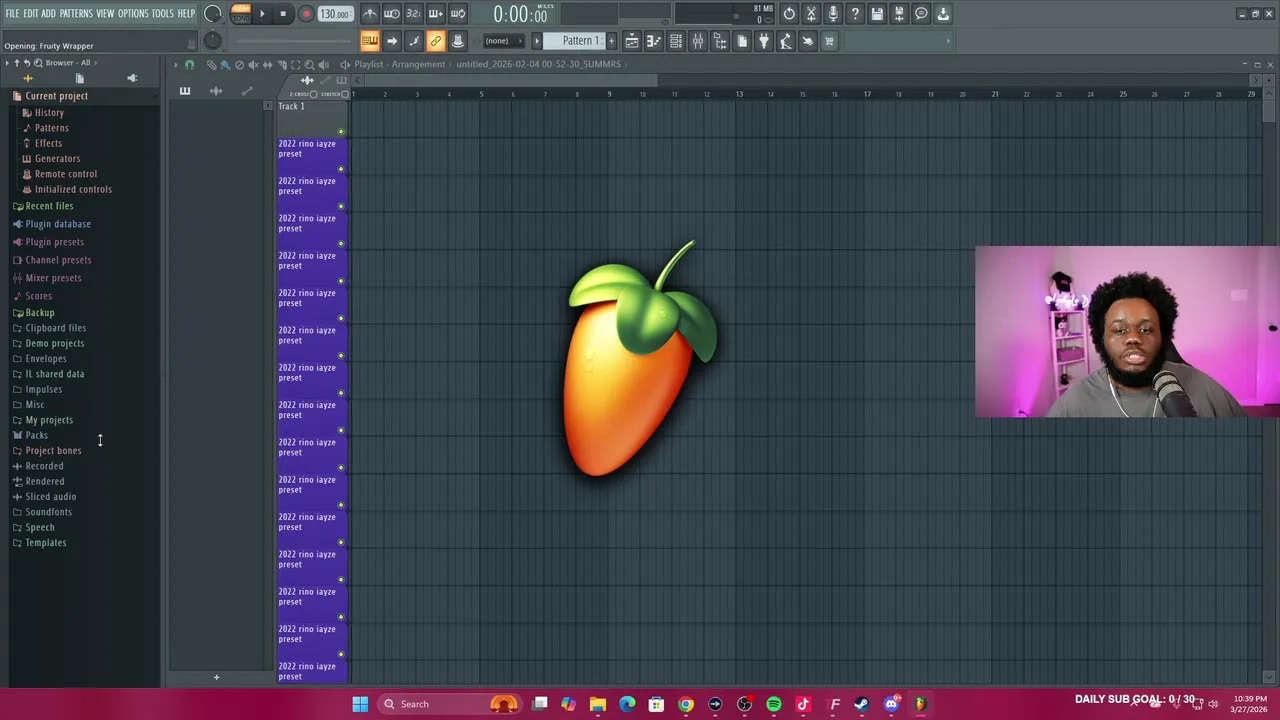
Task: Toggle multilink to controllers
Action: [x=436, y=41]
